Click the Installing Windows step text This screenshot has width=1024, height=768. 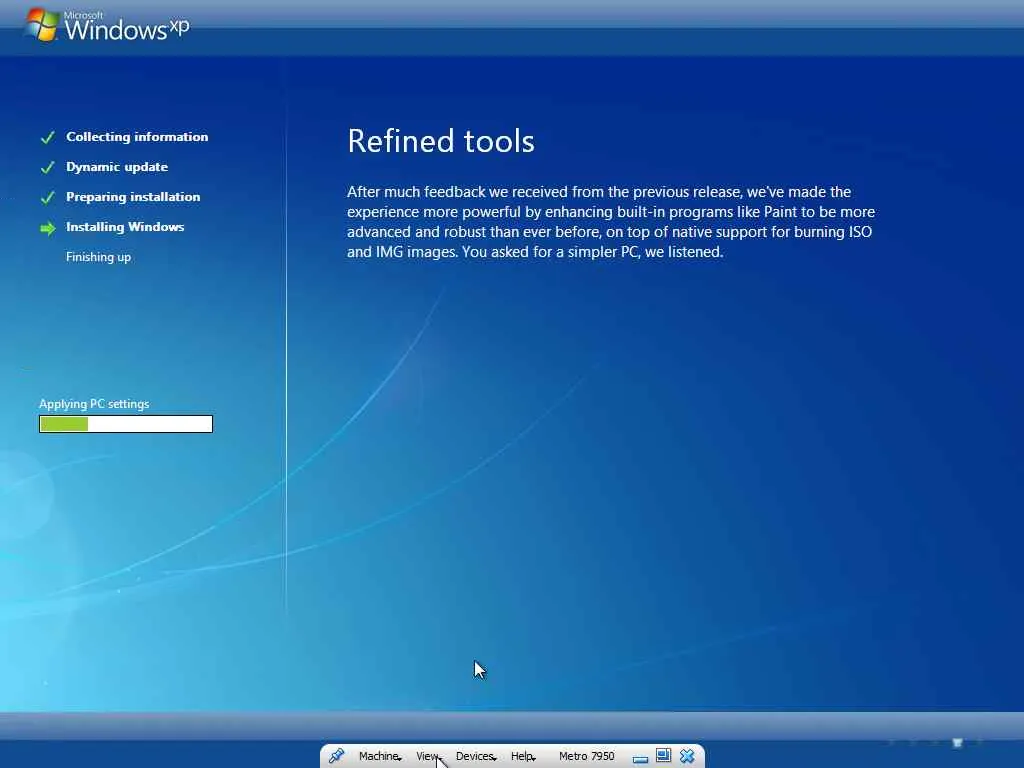(x=125, y=227)
